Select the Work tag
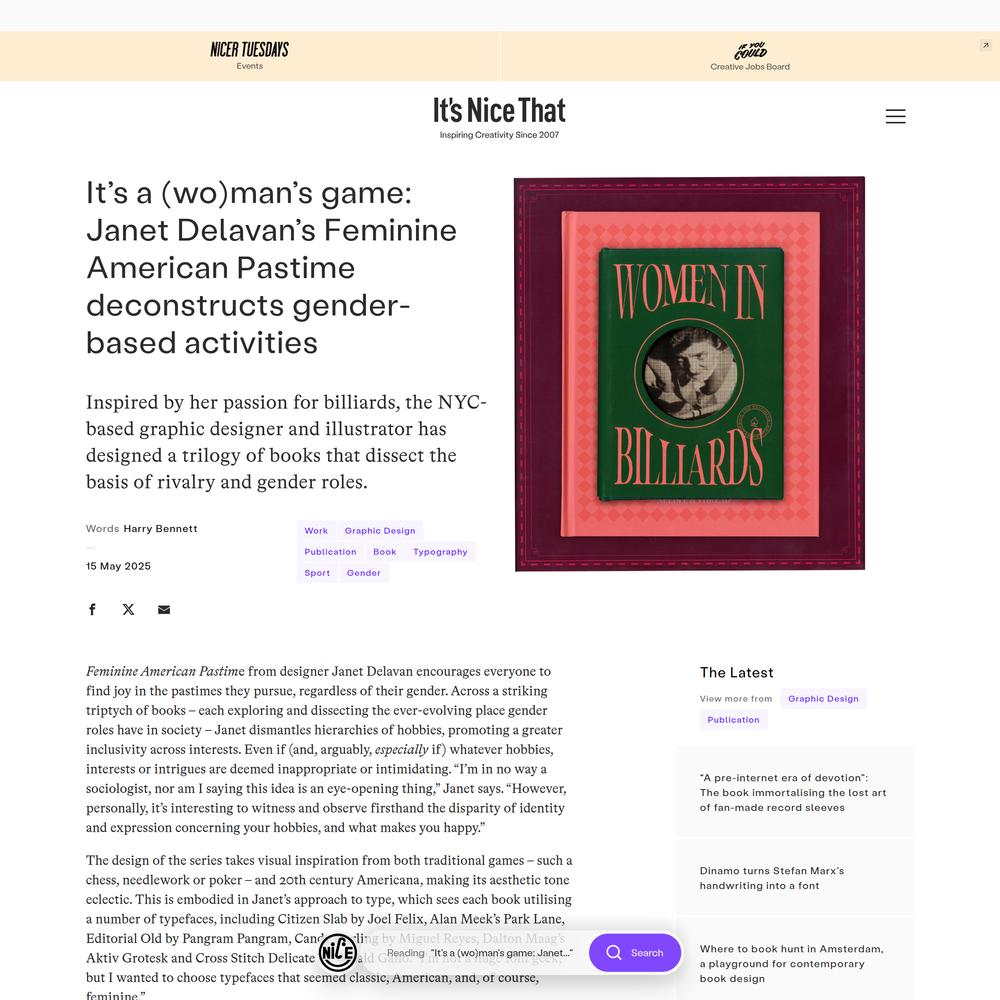The height and width of the screenshot is (1000, 1000). [x=316, y=531]
